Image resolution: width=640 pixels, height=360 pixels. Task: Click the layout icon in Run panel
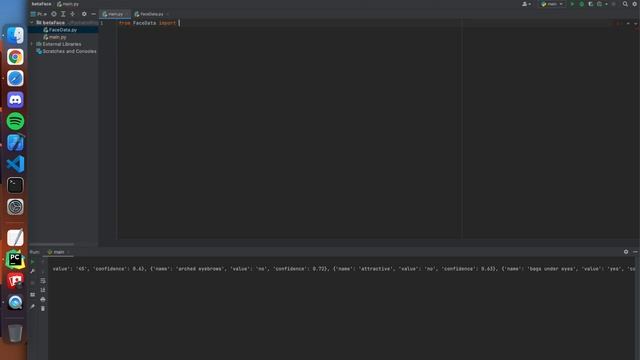coord(33,295)
